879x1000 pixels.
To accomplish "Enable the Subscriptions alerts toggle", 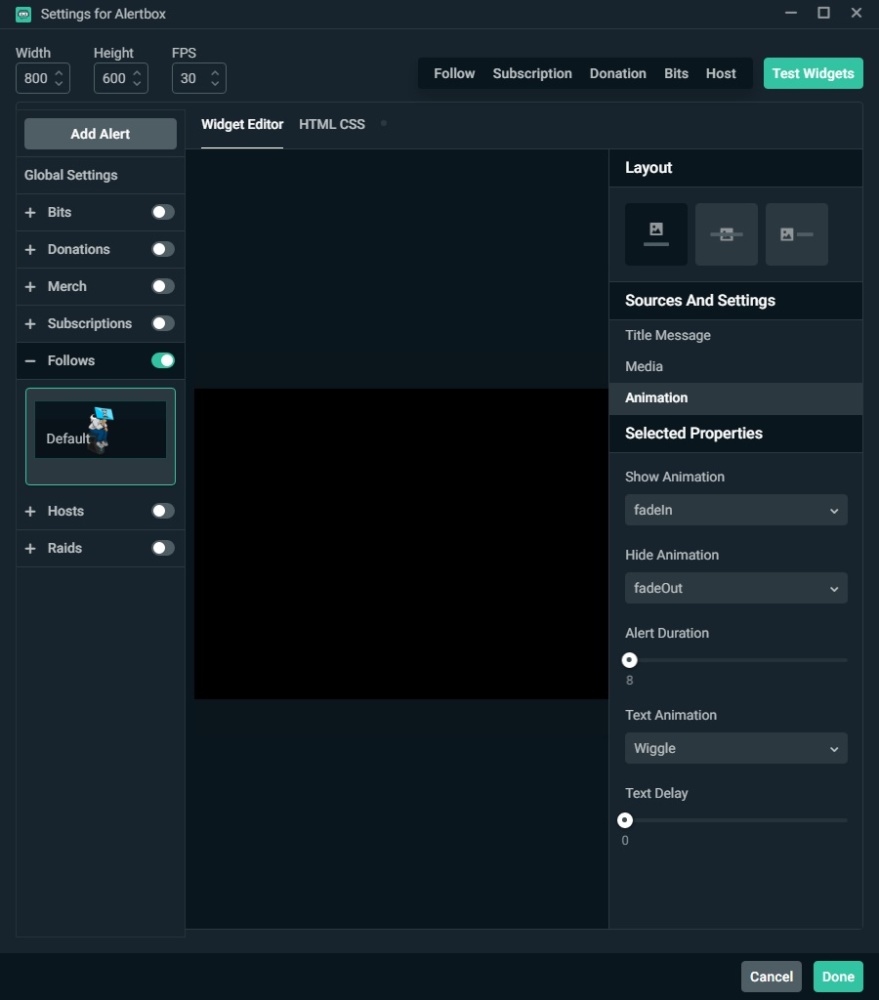I will coord(163,323).
